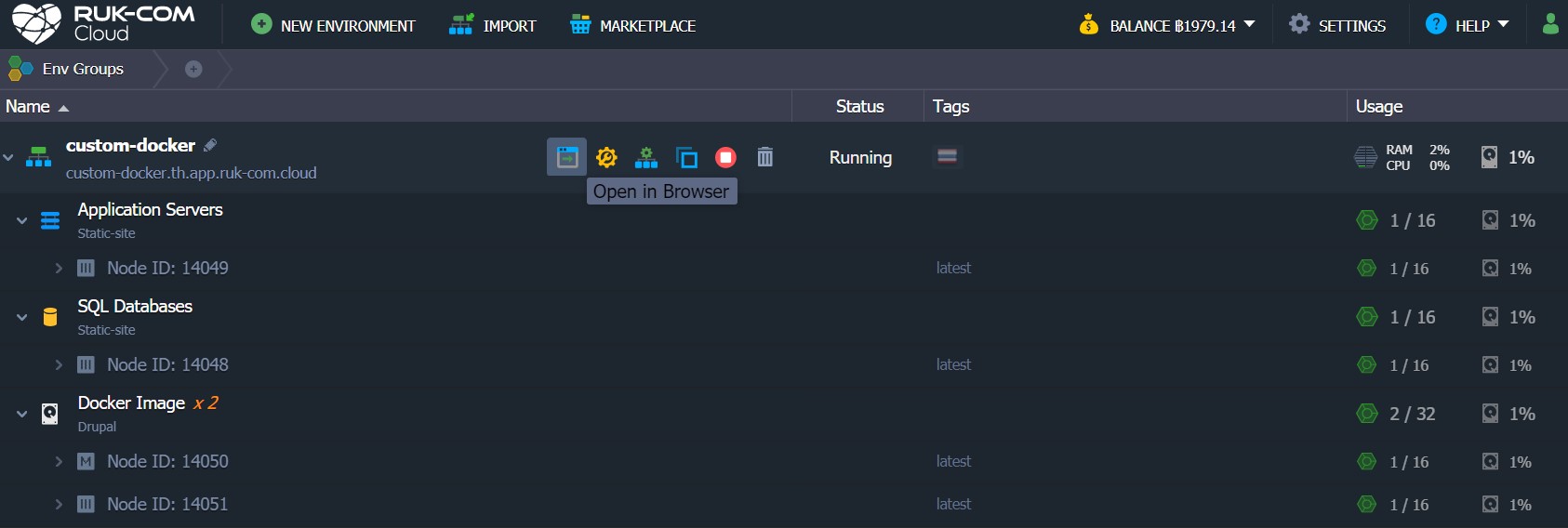Click the region flag tag icon

click(947, 156)
